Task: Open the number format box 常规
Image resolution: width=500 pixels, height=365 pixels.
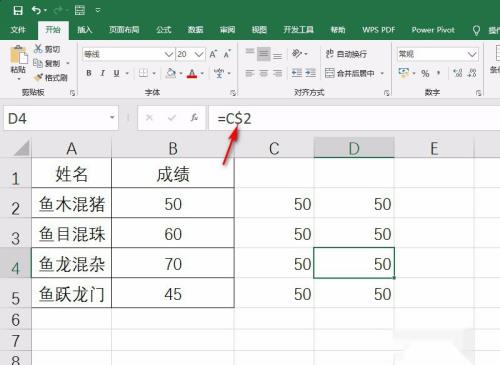Action: point(437,54)
